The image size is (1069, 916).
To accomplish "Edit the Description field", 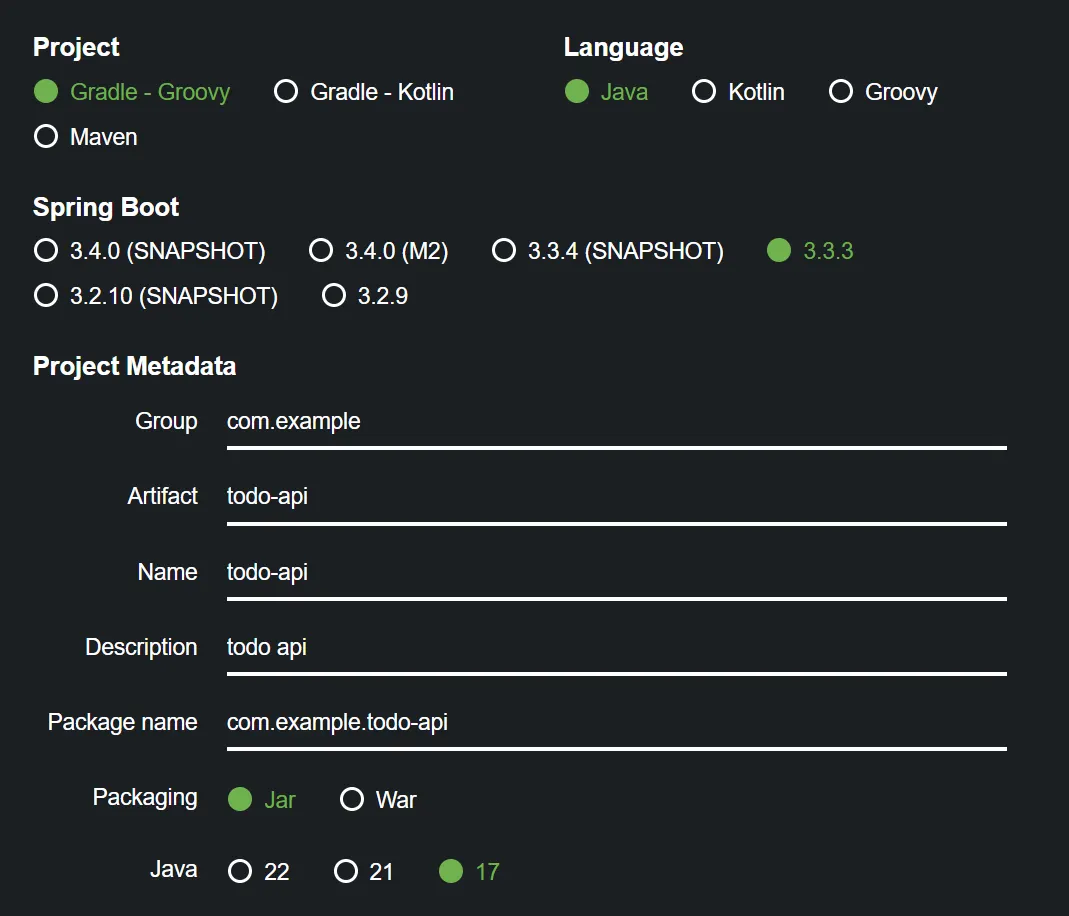I will point(616,647).
